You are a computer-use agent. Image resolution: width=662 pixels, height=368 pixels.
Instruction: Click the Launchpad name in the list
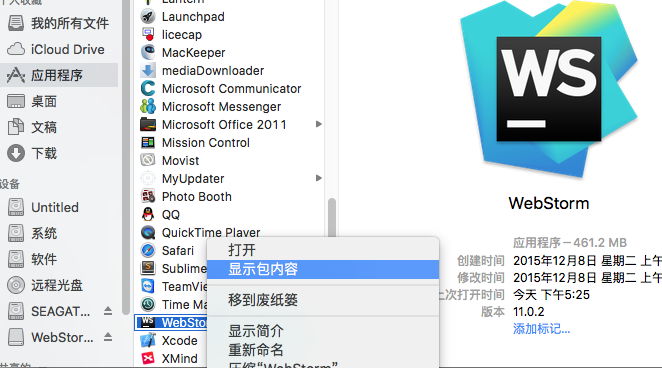coord(193,17)
